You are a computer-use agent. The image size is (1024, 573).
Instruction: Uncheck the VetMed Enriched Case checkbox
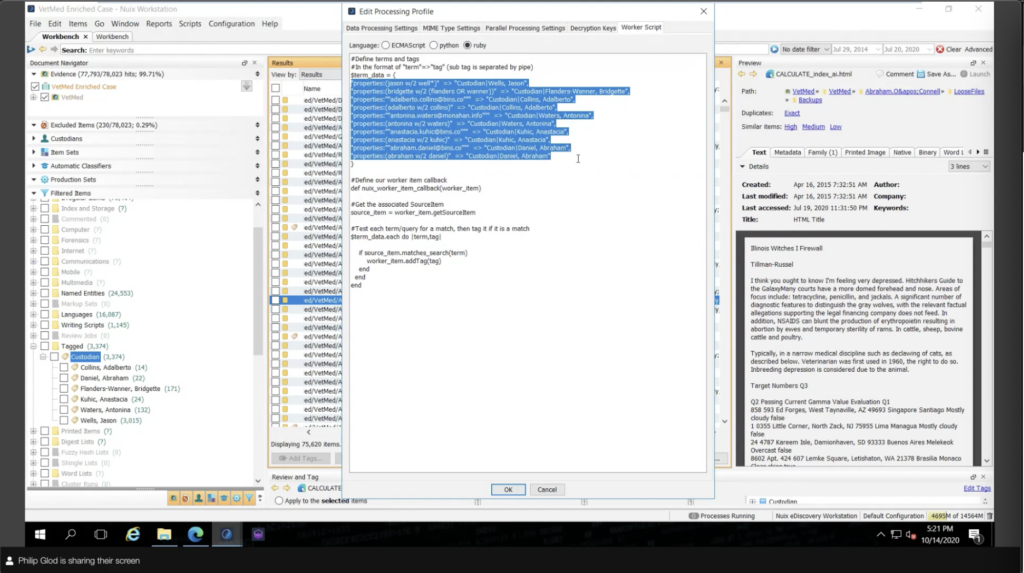coord(35,86)
